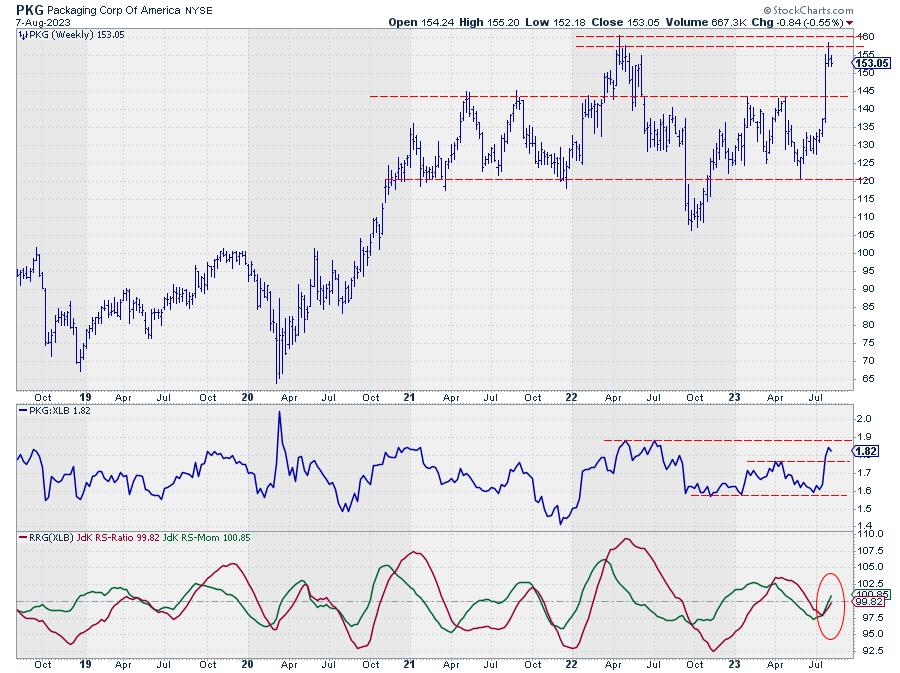This screenshot has width=900, height=673.
Task: Click the 99.82 RS-Ratio value tag on the axis
Action: coord(869,602)
